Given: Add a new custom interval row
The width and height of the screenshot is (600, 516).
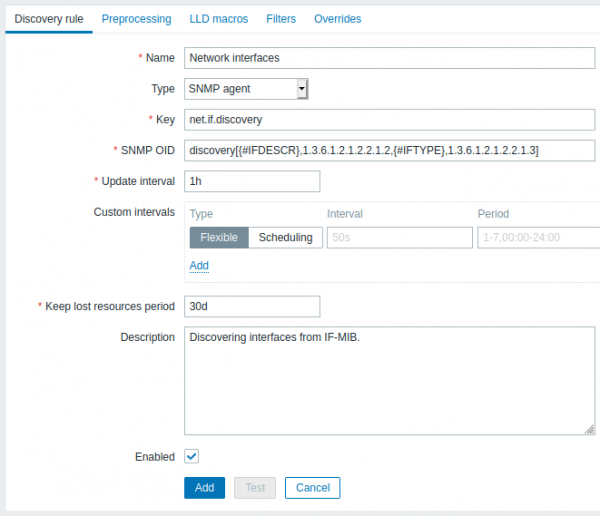Looking at the screenshot, I should tap(199, 265).
